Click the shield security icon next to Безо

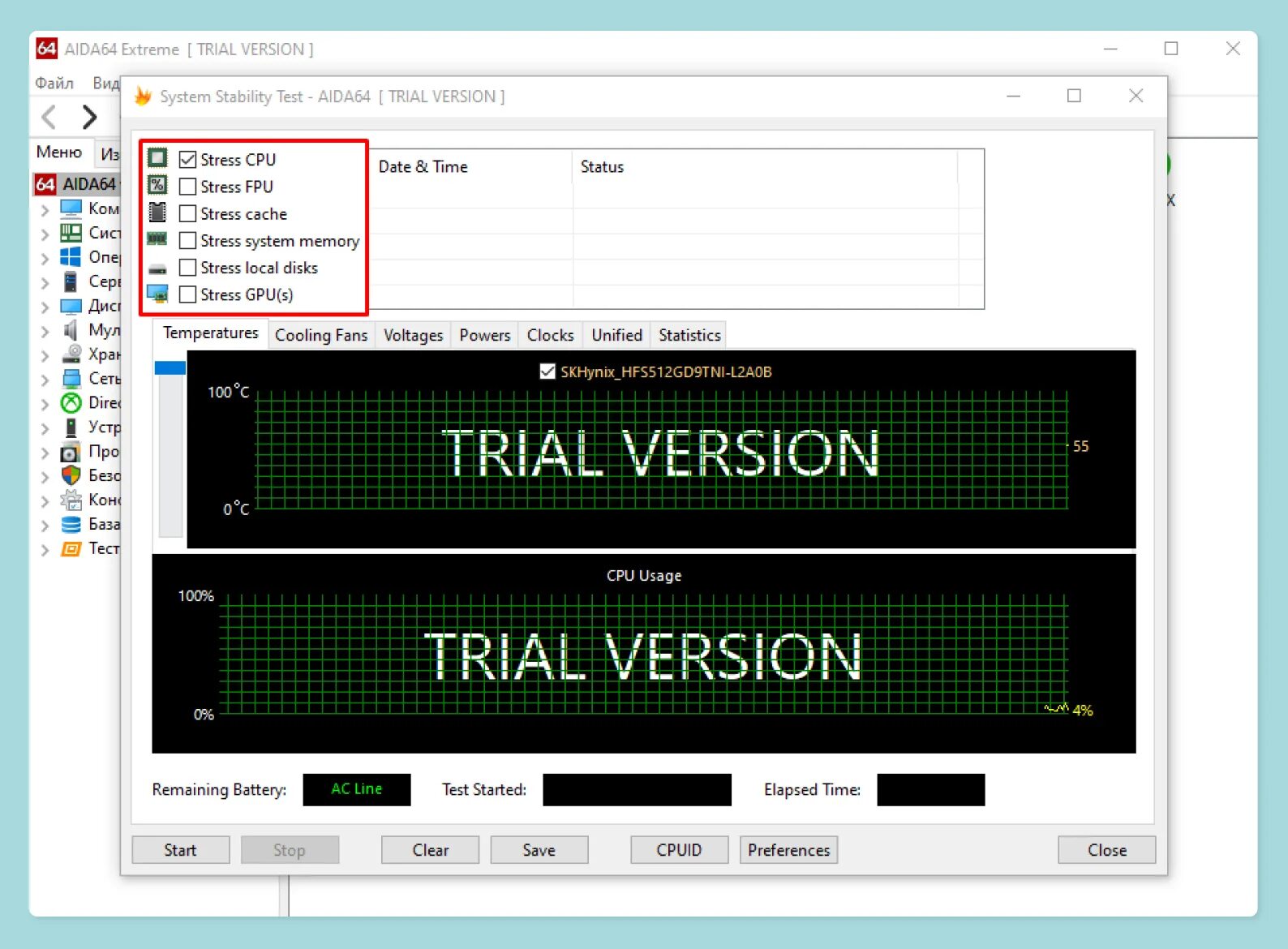pos(71,475)
